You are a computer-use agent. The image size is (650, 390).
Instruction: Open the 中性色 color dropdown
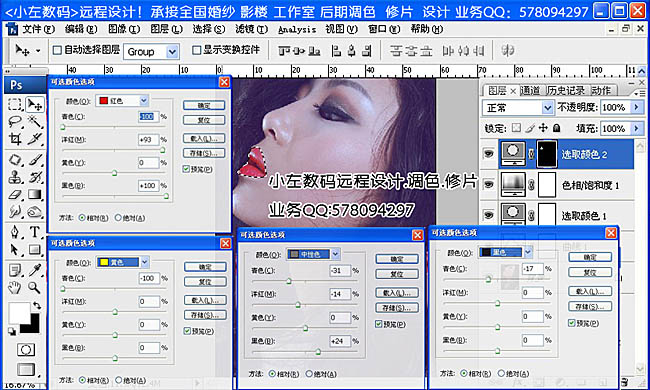coord(335,254)
